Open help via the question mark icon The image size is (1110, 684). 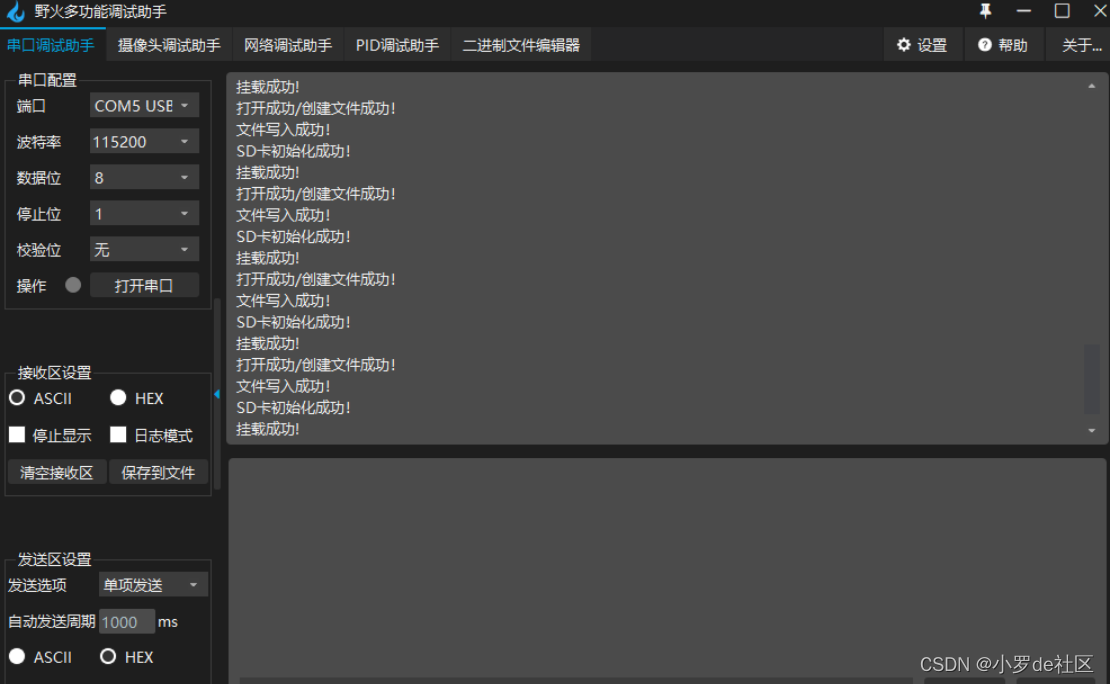[1003, 44]
